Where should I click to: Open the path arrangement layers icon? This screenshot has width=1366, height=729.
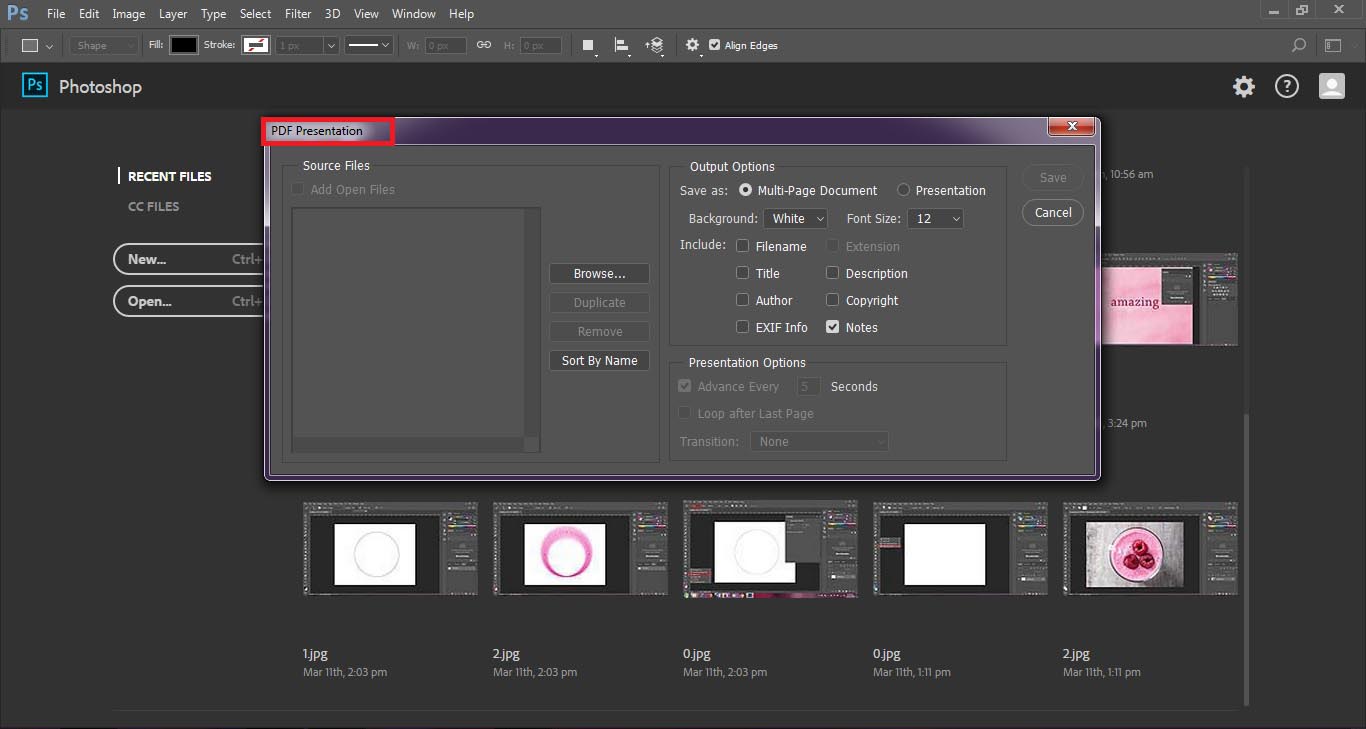click(655, 45)
